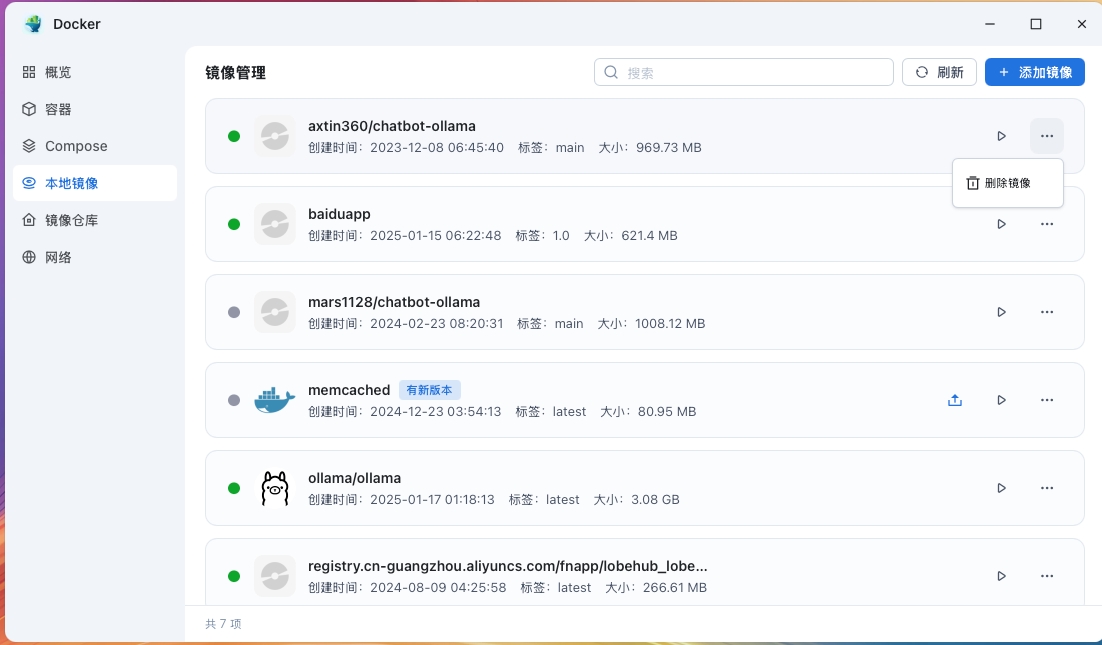Open more options for registry.cn-guangzhou lobehub image

(x=1046, y=576)
